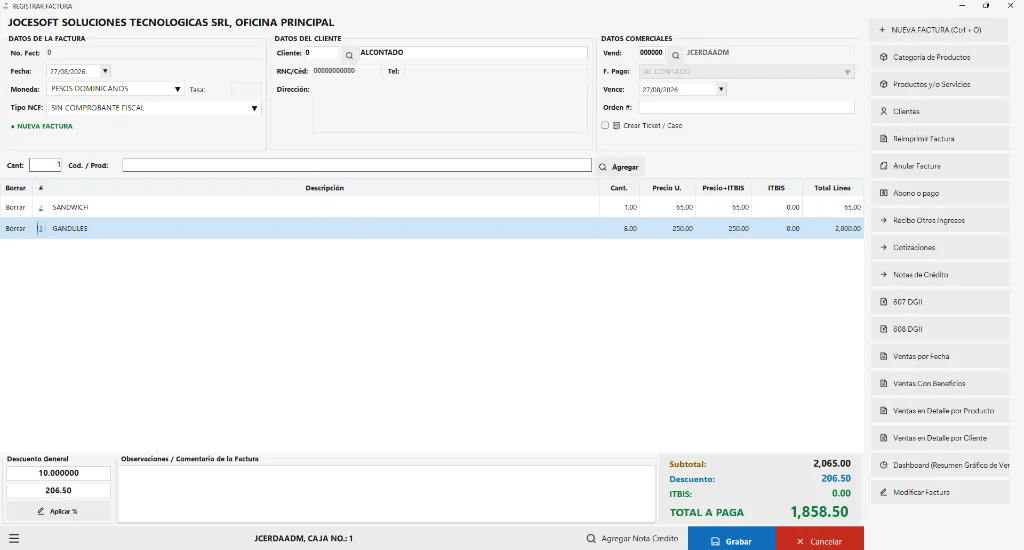This screenshot has width=1024, height=550.
Task: Click the Ventas por Fecha report icon
Action: 884,357
